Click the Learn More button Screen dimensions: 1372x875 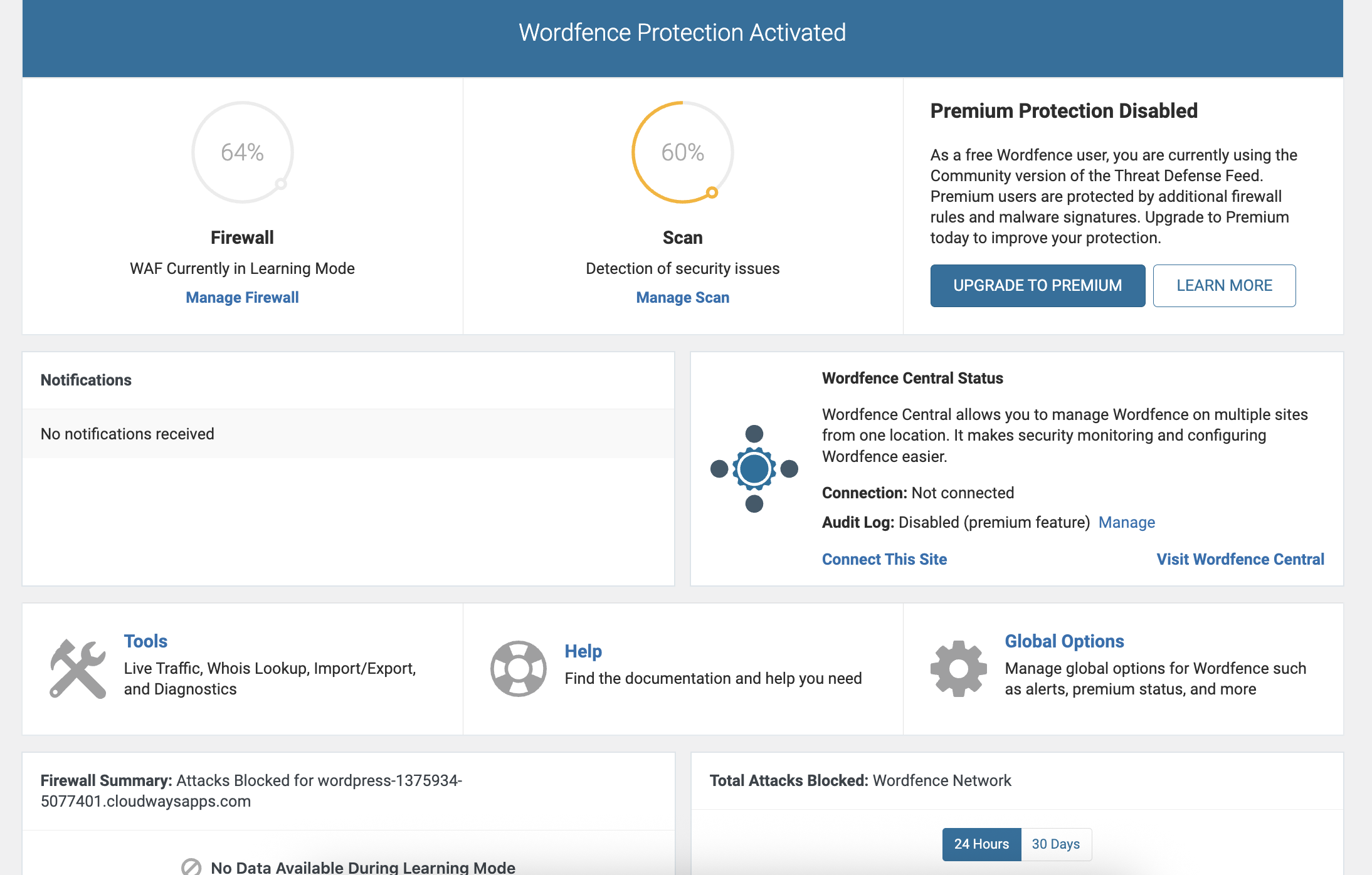[x=1223, y=286]
